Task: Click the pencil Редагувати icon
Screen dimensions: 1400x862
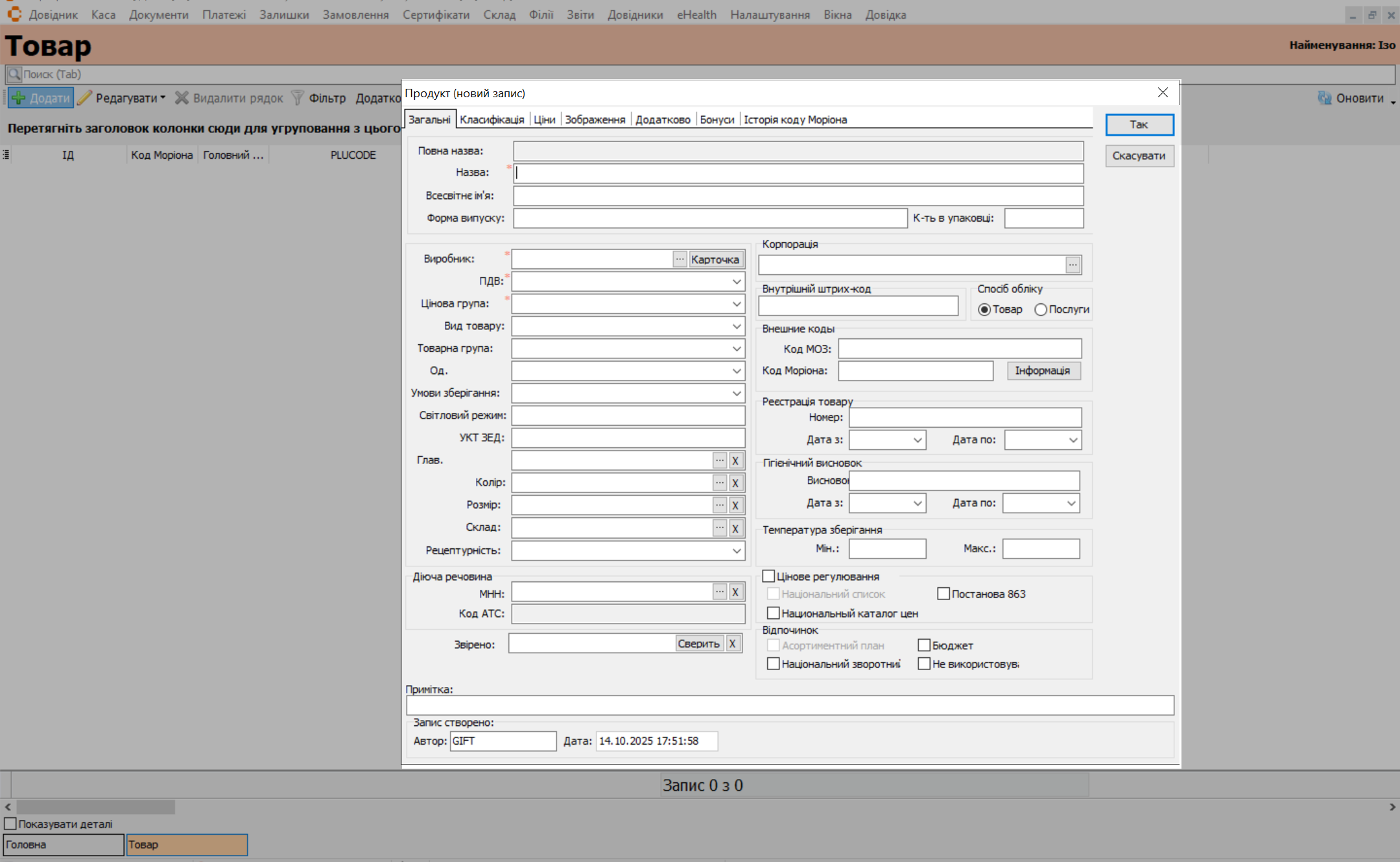Action: [85, 98]
